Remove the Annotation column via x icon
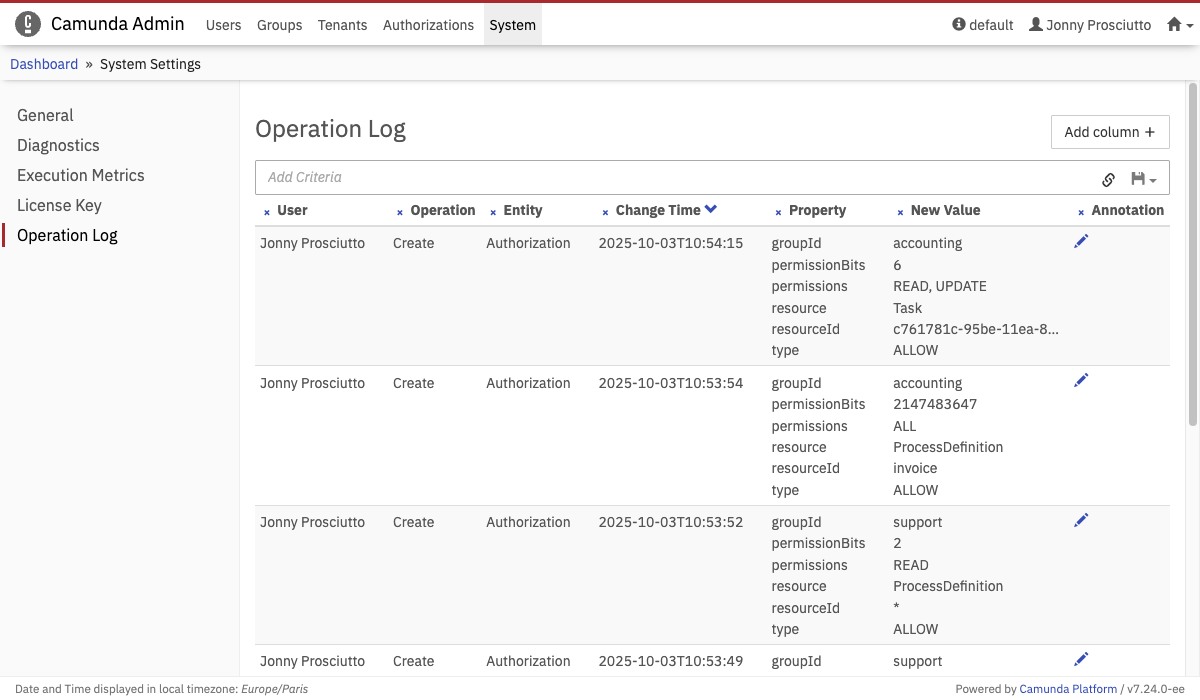 [x=1081, y=212]
